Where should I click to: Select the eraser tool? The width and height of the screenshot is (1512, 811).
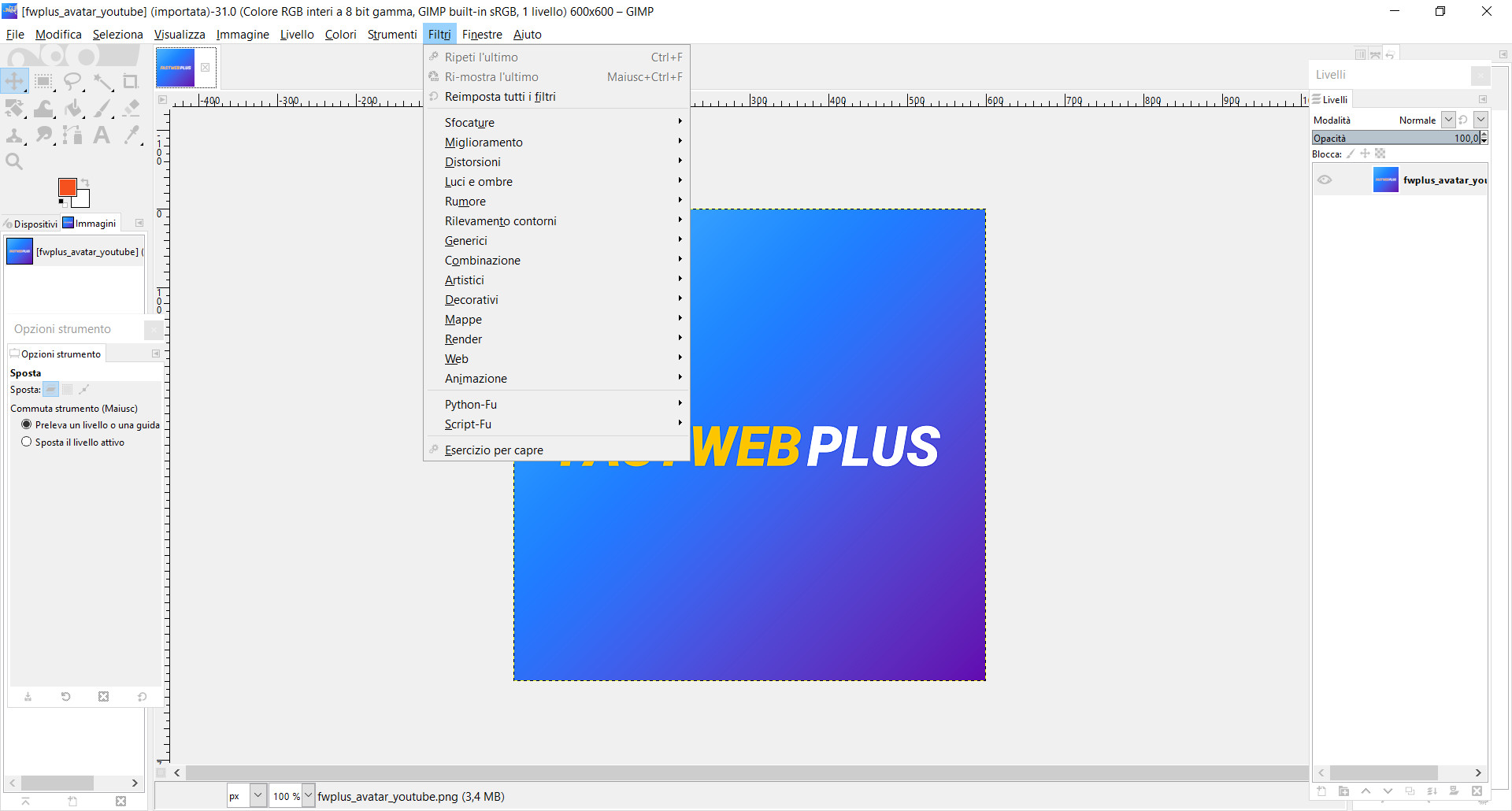click(131, 108)
